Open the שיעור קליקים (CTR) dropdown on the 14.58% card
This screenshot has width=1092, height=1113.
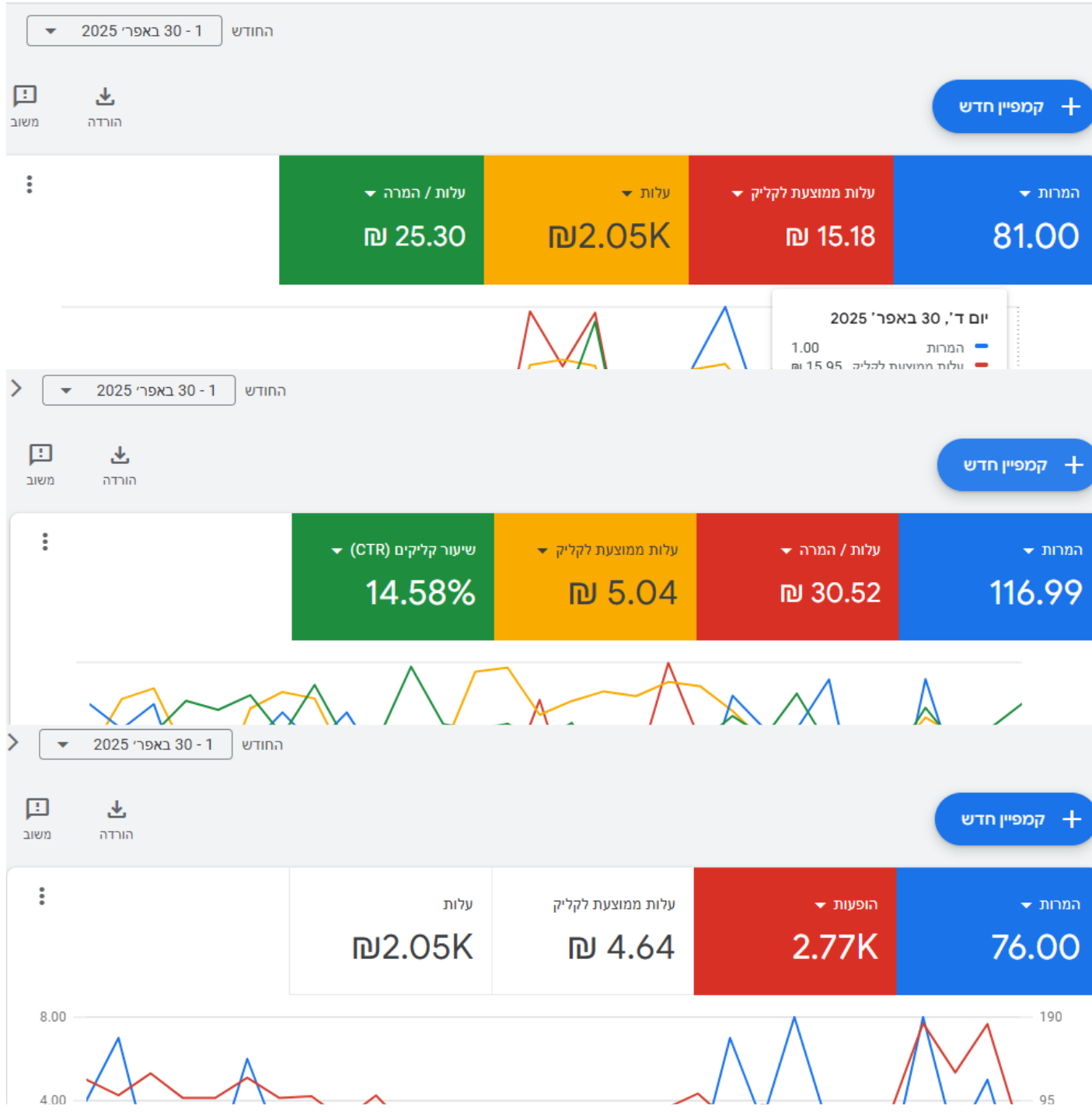[x=403, y=550]
